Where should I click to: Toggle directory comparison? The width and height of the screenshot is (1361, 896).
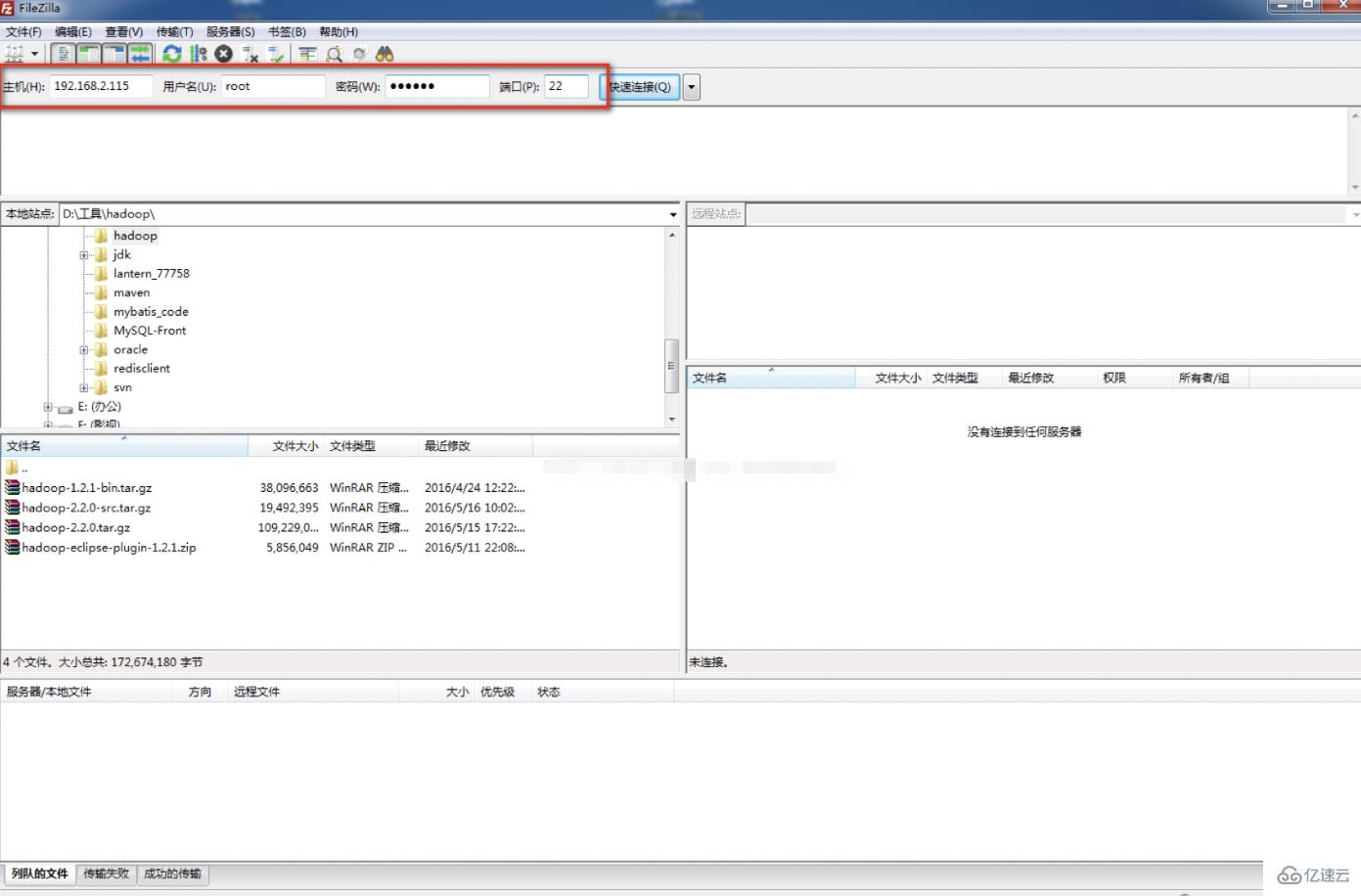coord(334,54)
